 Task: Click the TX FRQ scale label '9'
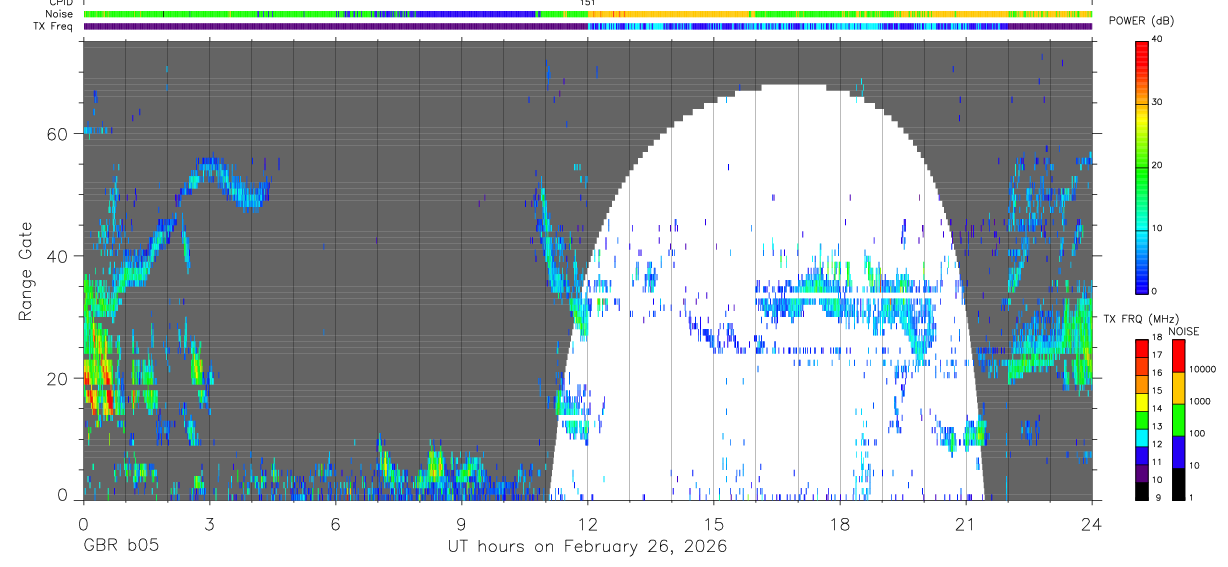(1158, 498)
